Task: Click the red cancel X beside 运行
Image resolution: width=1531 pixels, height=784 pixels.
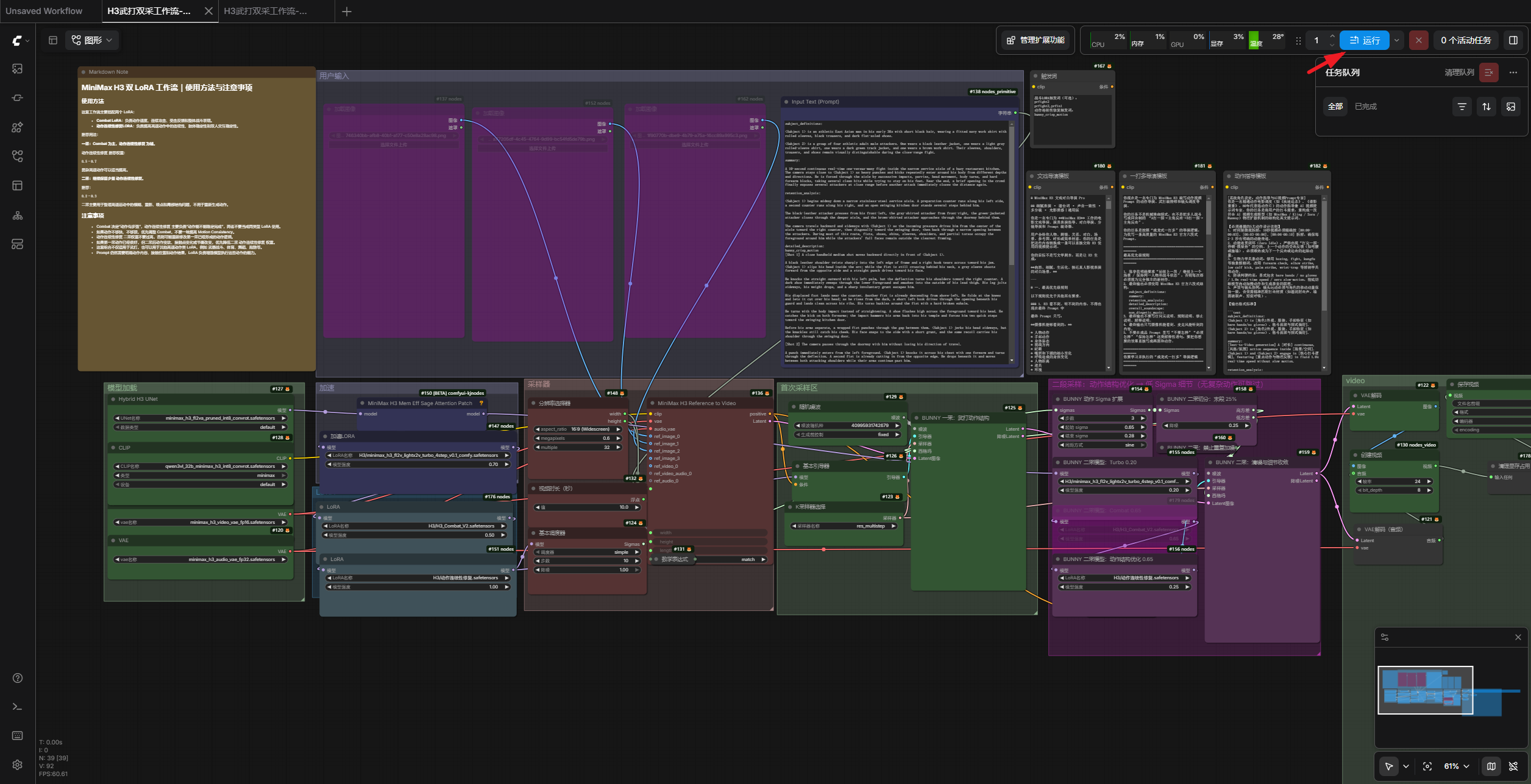Action: click(x=1418, y=40)
